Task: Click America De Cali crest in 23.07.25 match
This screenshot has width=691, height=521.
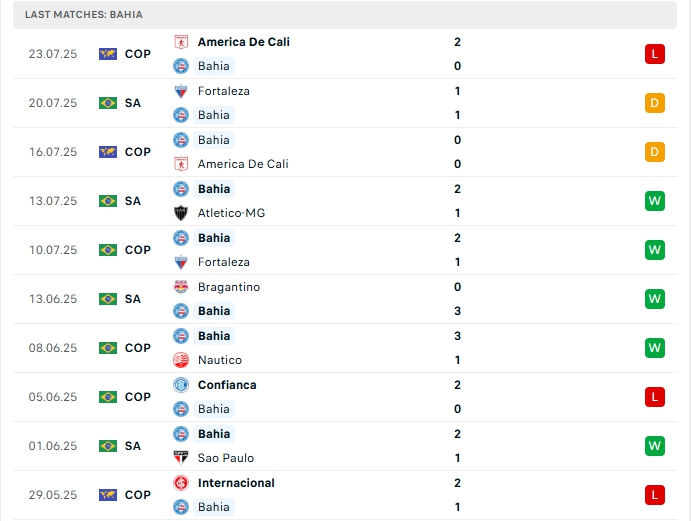Action: (x=181, y=42)
